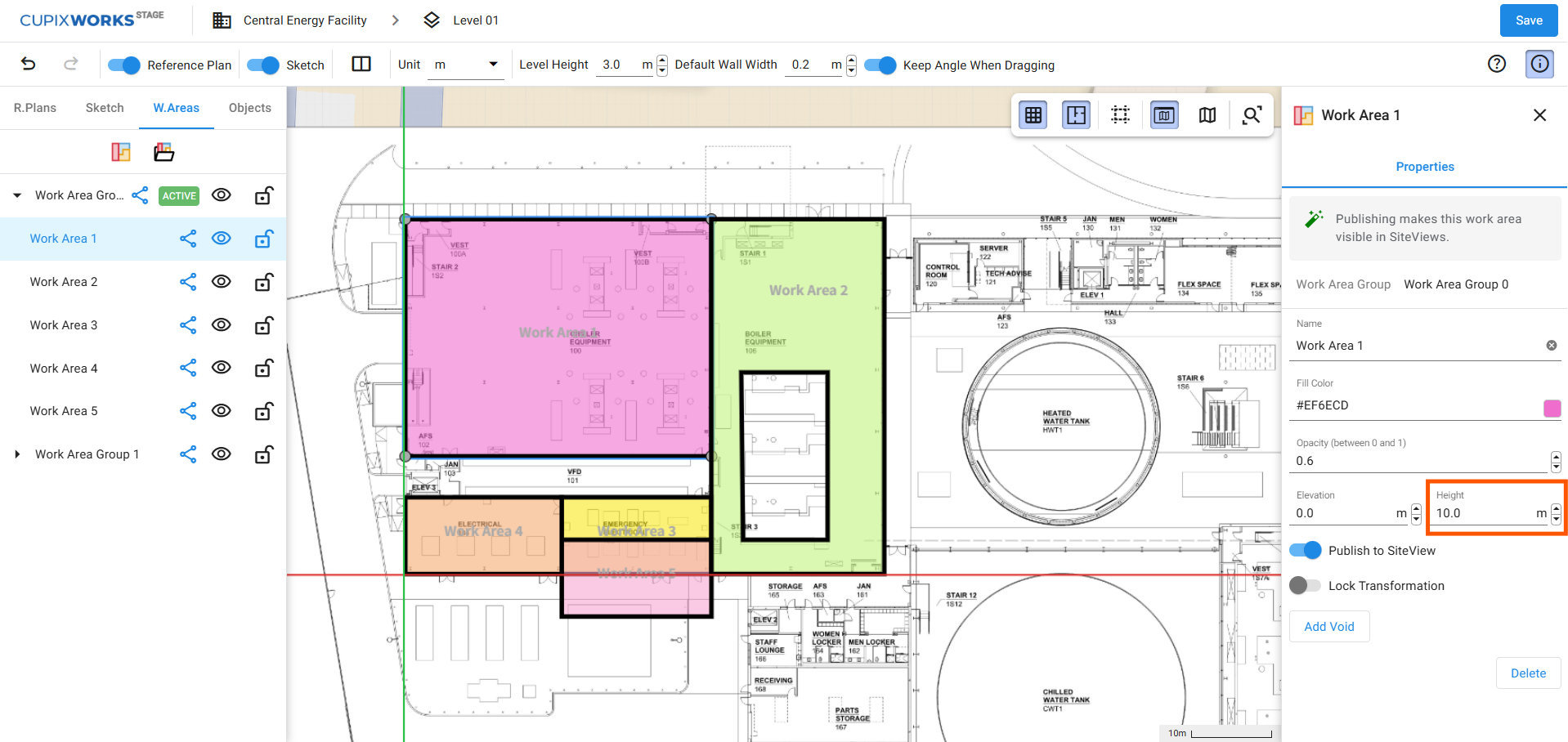Collapse the Work Area Group 0 tree

[17, 195]
